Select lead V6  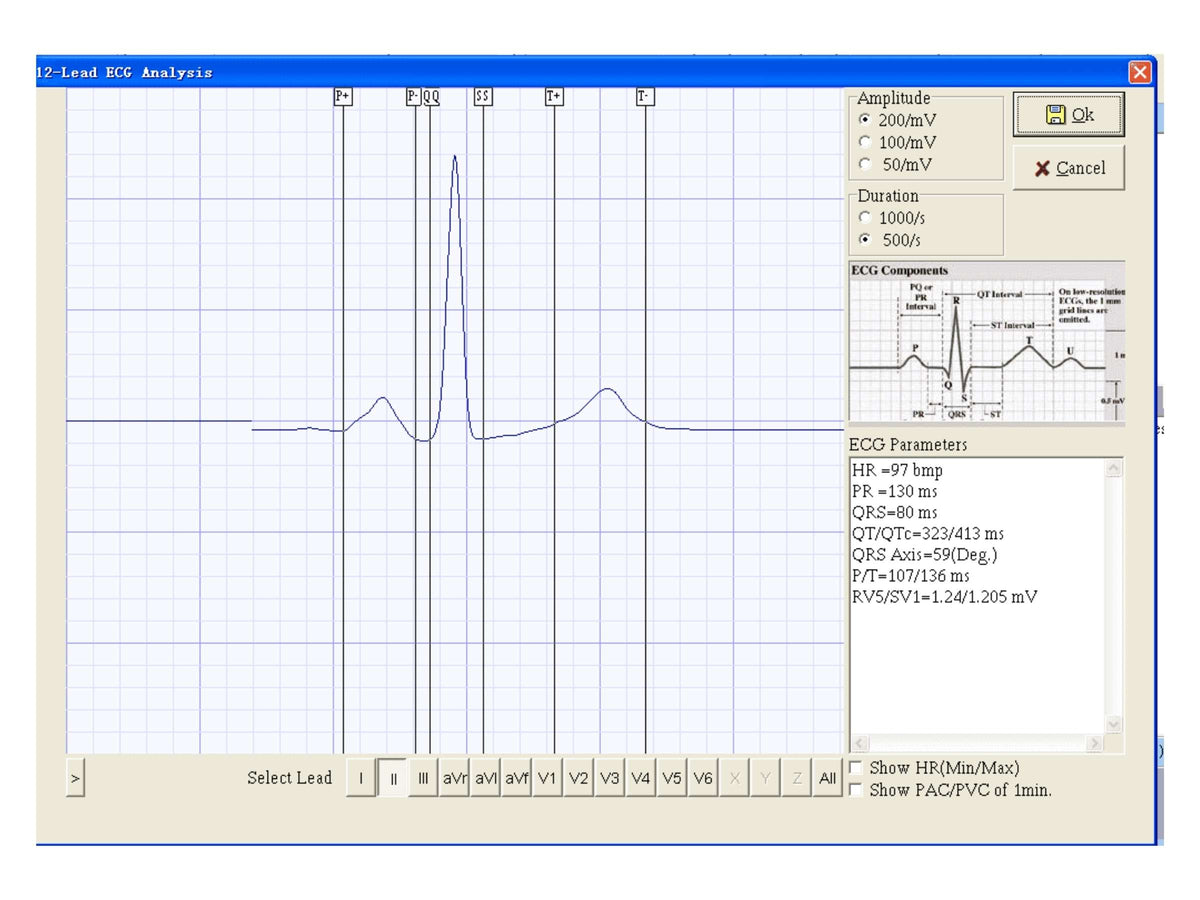(x=703, y=778)
